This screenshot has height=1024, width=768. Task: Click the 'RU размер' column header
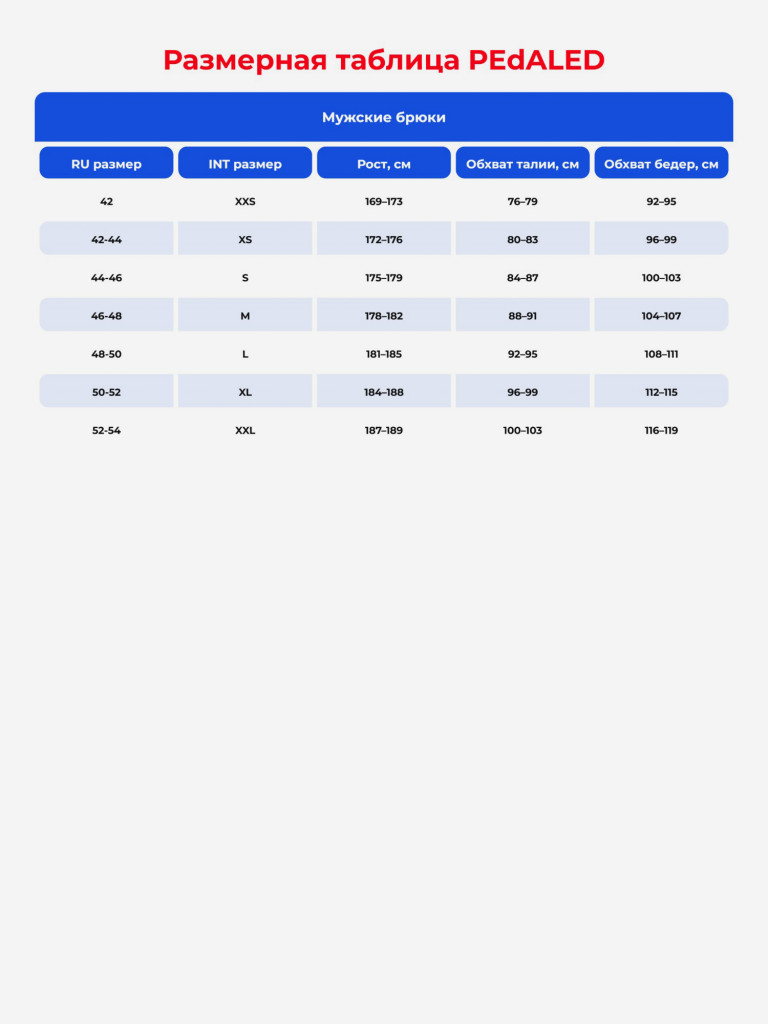106,163
